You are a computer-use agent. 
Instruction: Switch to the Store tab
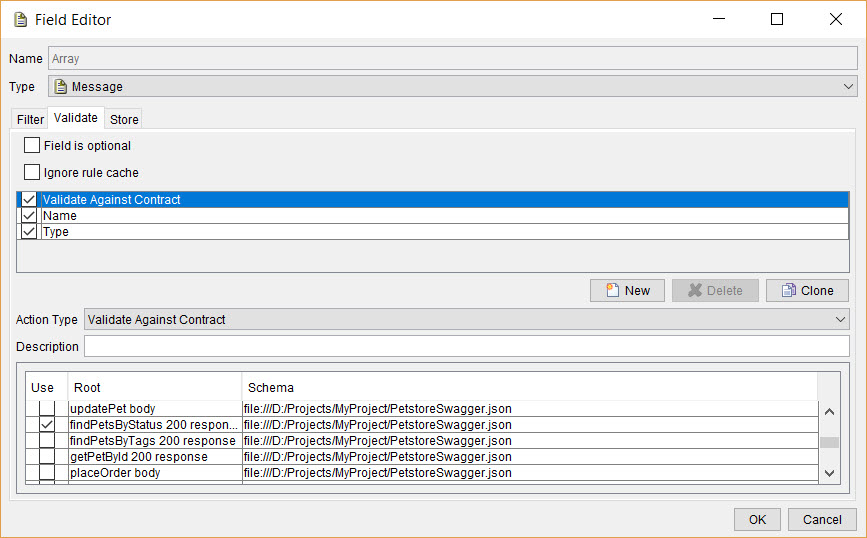click(124, 119)
